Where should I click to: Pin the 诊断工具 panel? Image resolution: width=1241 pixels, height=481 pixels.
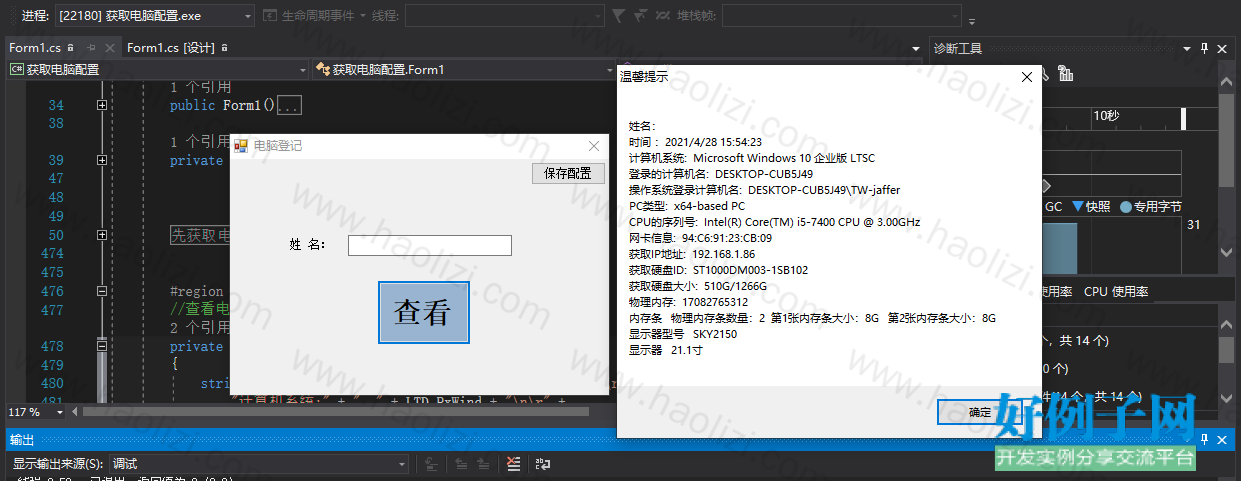pos(1205,47)
